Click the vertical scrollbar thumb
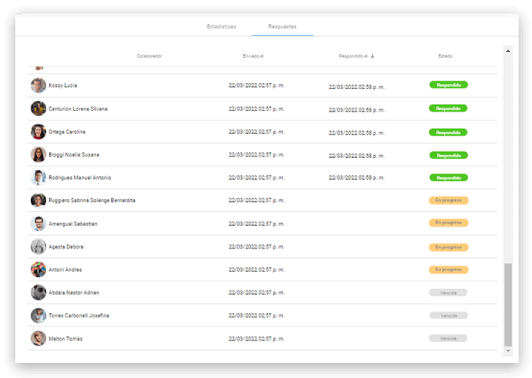Viewport: 532px width, 378px height. point(508,304)
